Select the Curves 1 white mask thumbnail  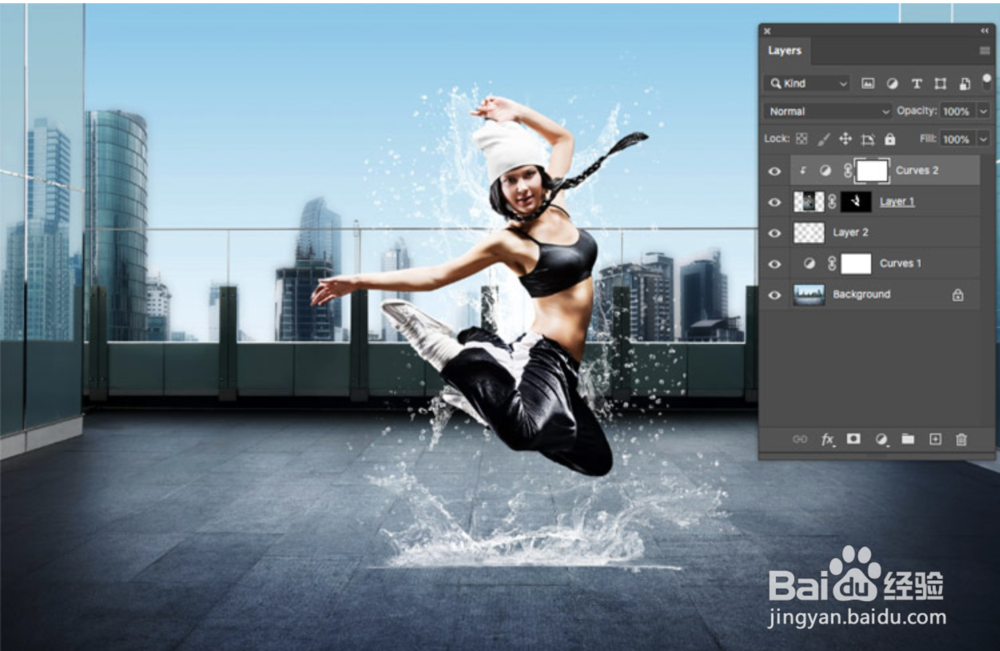coord(857,263)
